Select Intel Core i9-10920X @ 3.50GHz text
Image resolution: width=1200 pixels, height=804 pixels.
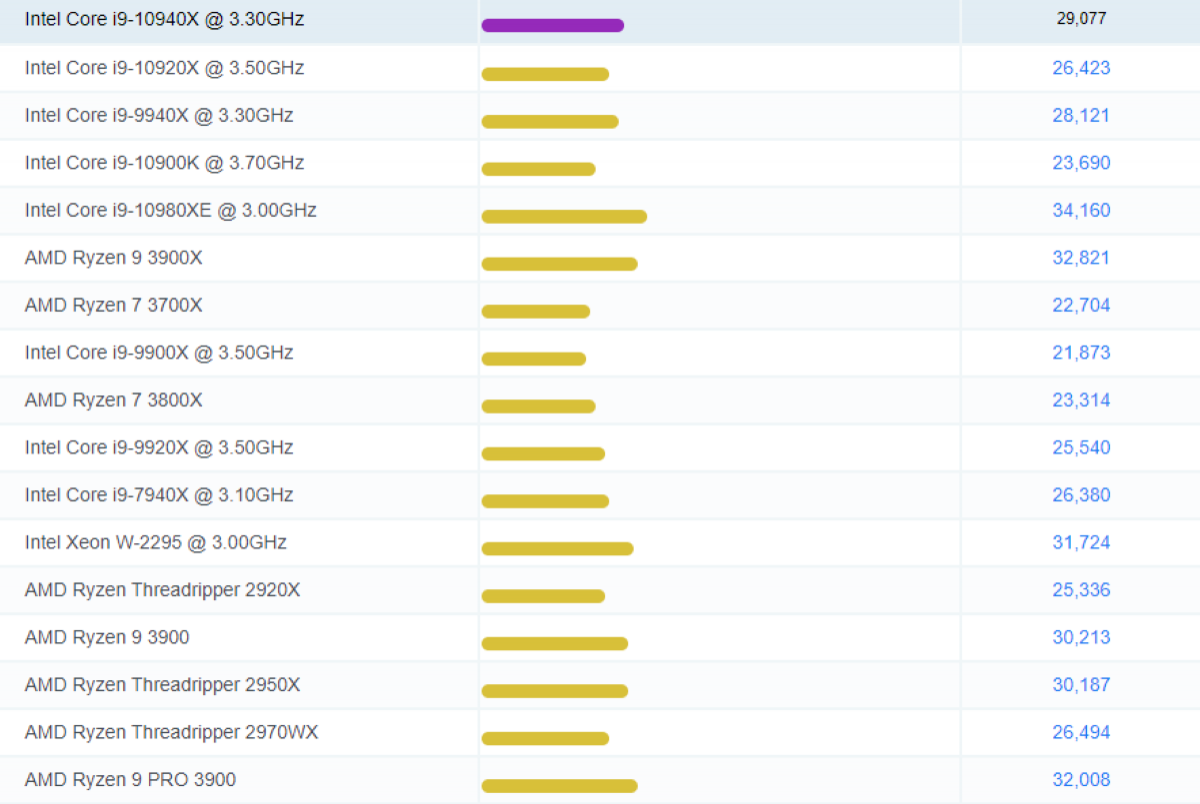click(165, 68)
